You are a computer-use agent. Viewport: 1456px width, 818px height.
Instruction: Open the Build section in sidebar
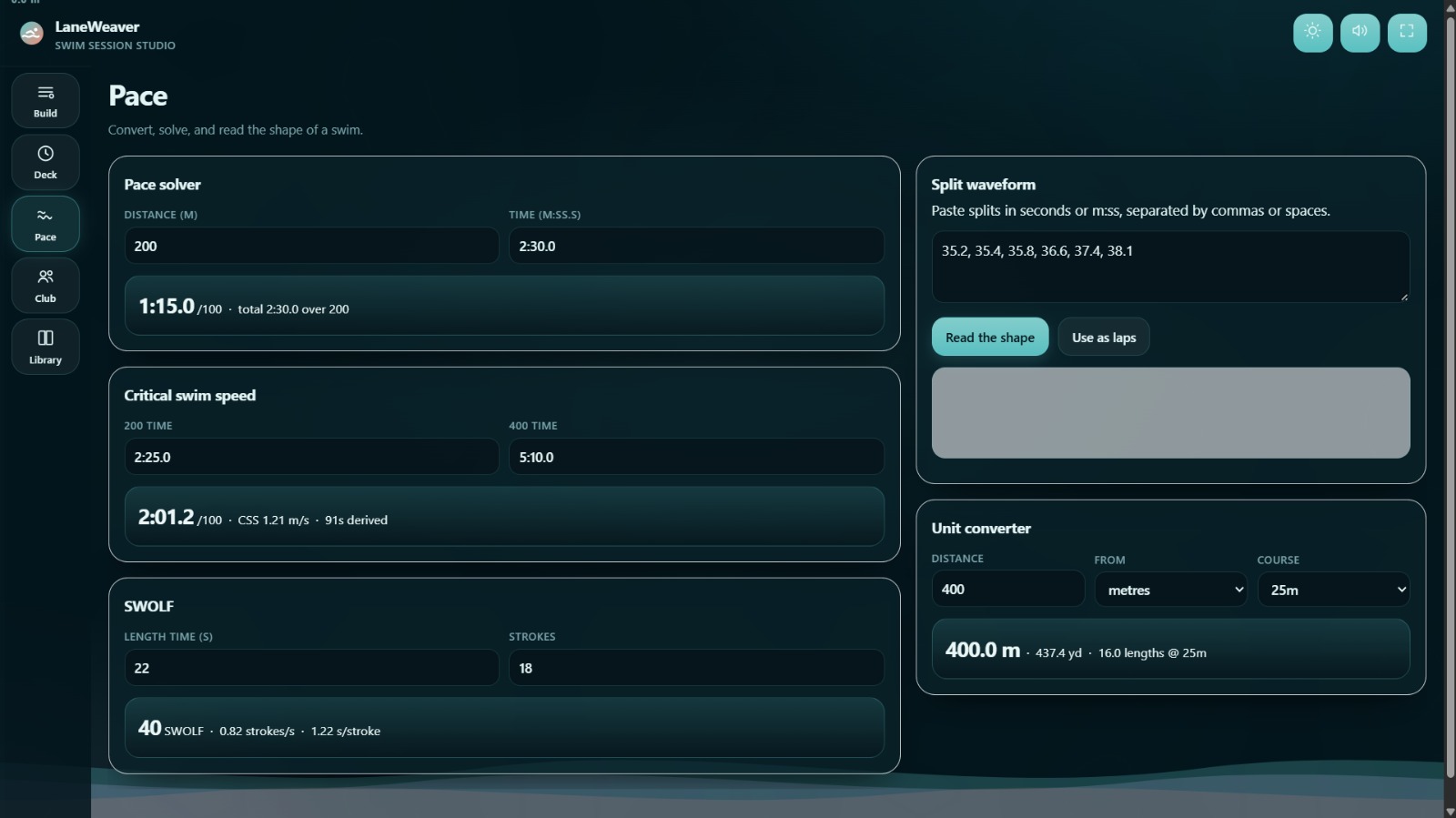(x=45, y=100)
